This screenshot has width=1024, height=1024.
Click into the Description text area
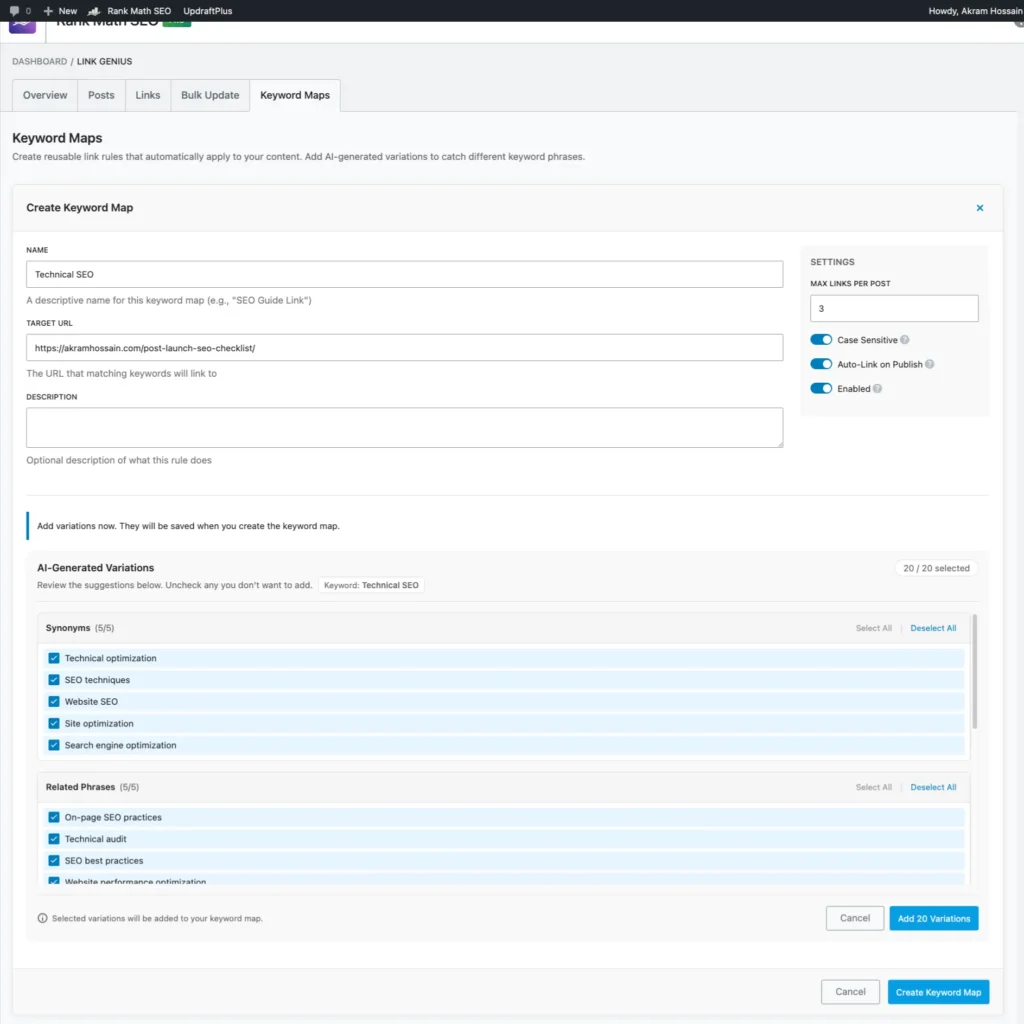pyautogui.click(x=404, y=427)
